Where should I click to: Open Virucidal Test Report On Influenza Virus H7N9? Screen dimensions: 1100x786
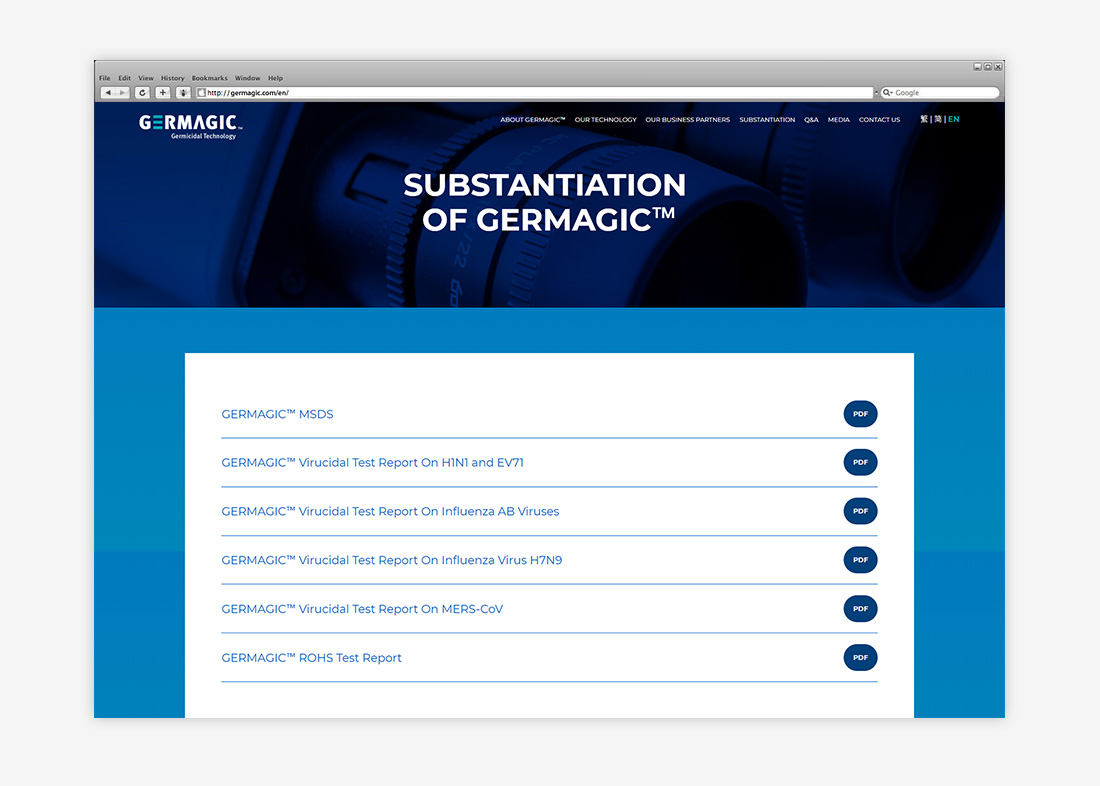pos(391,560)
